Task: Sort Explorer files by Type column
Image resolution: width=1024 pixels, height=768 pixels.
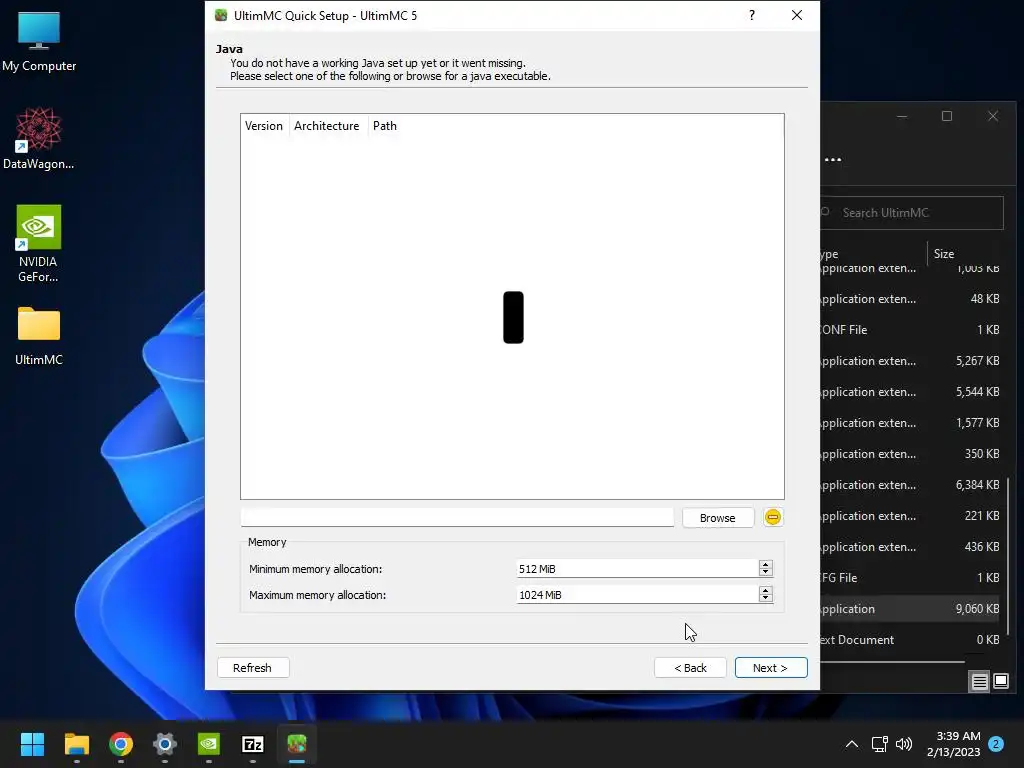Action: [873, 254]
